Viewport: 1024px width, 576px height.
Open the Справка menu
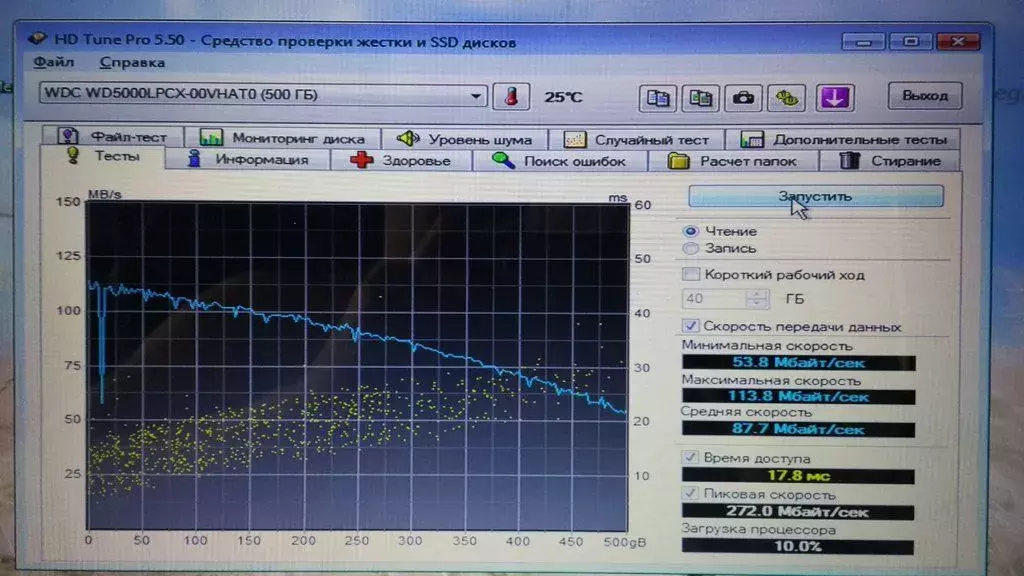[x=132, y=63]
